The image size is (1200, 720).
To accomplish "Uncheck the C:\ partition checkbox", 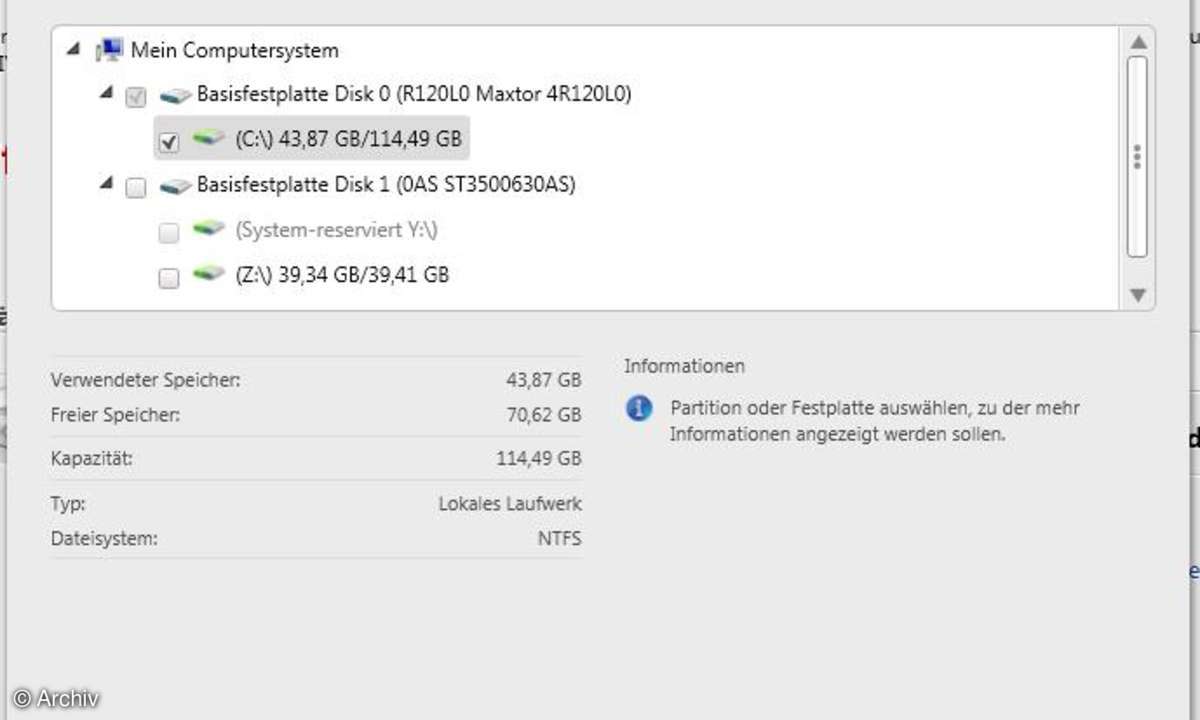I will pyautogui.click(x=169, y=142).
